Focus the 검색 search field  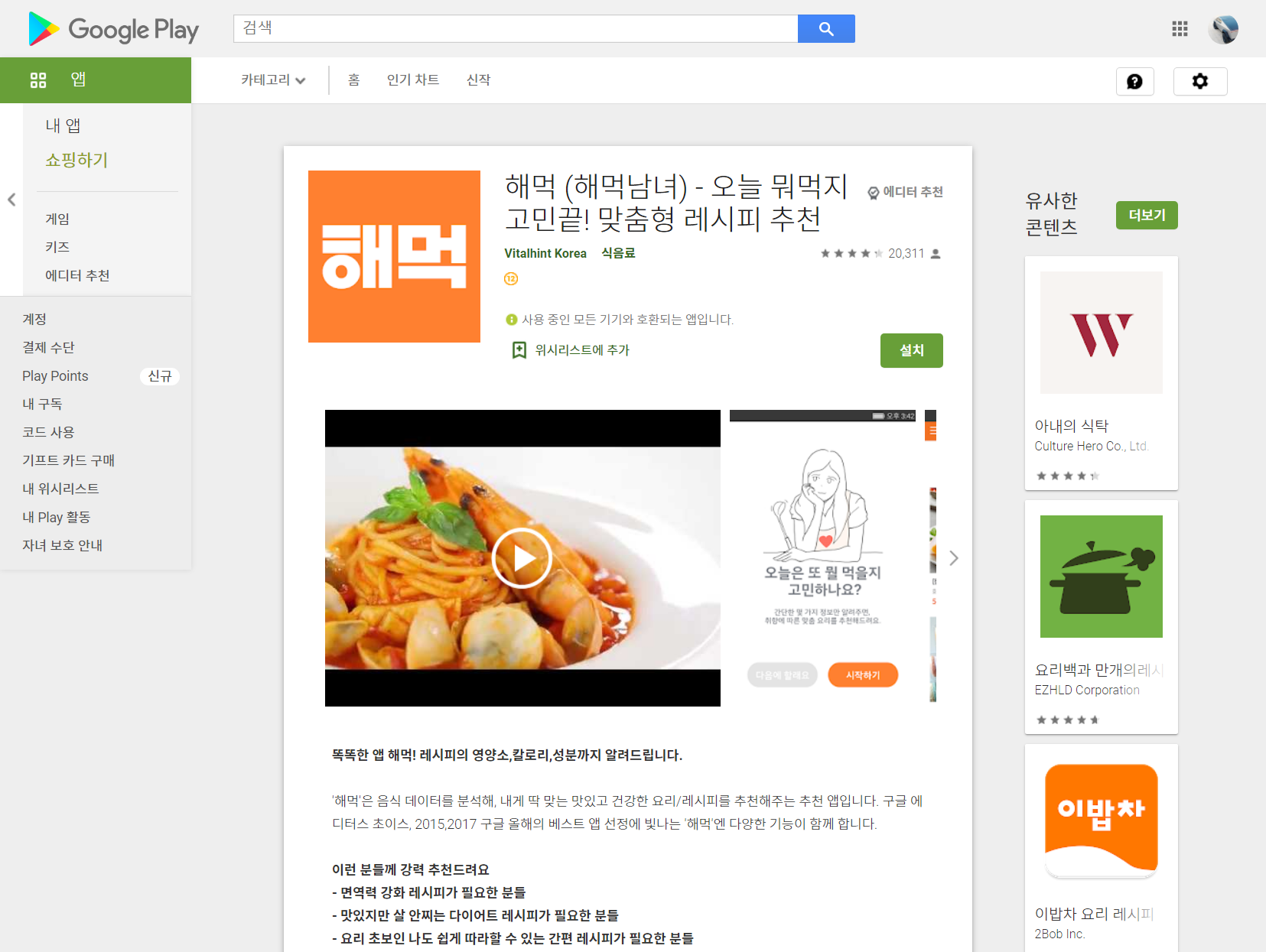516,28
